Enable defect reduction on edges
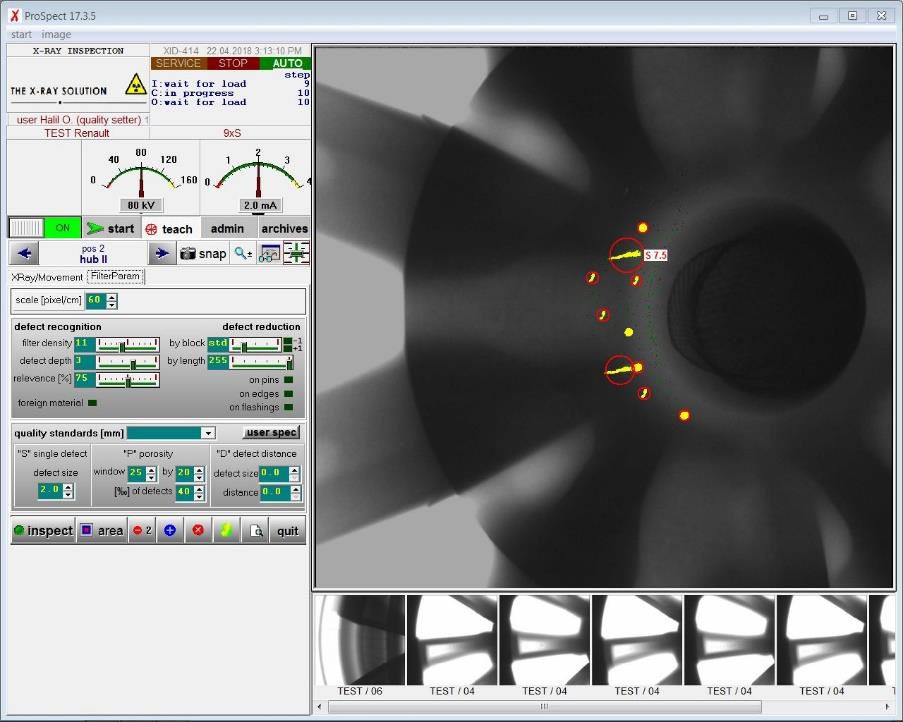 [x=289, y=394]
